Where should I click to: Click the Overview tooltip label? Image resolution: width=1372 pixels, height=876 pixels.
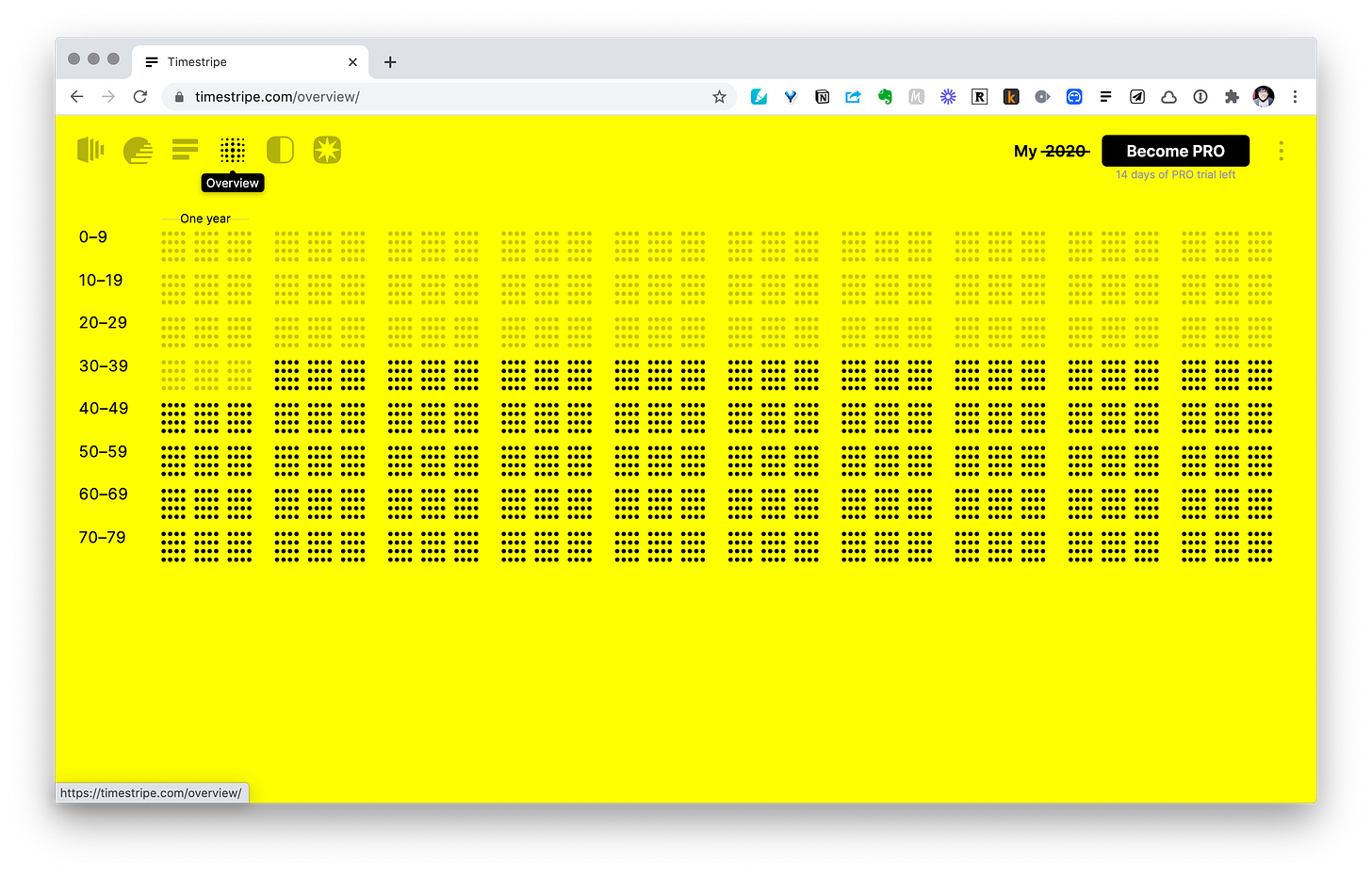pyautogui.click(x=233, y=183)
